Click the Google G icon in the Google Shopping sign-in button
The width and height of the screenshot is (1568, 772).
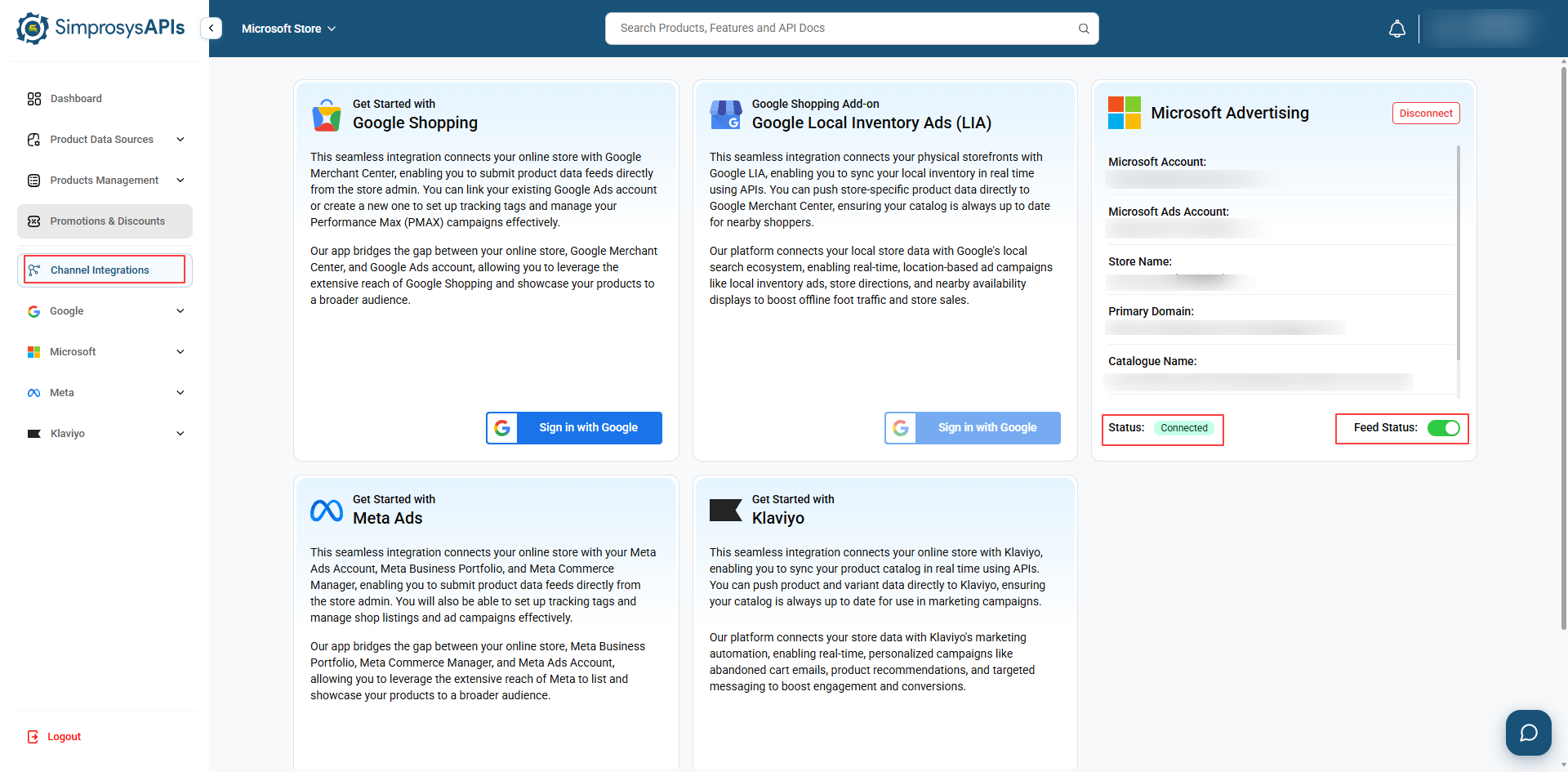click(503, 428)
